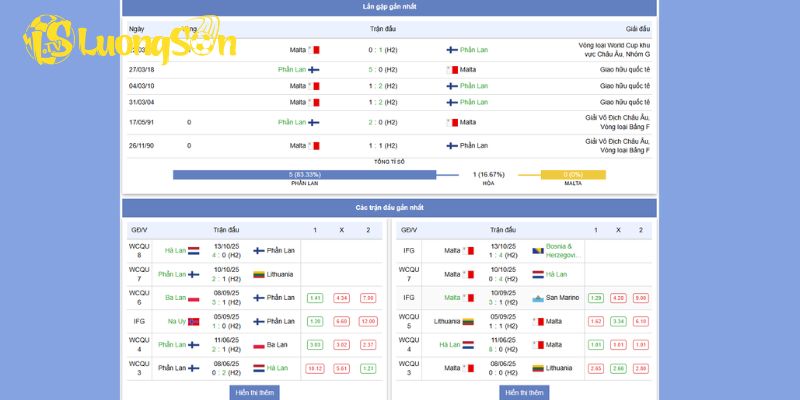Expand more Phần Lan matches with Hiển thị thêm
The height and width of the screenshot is (400, 800).
[255, 392]
